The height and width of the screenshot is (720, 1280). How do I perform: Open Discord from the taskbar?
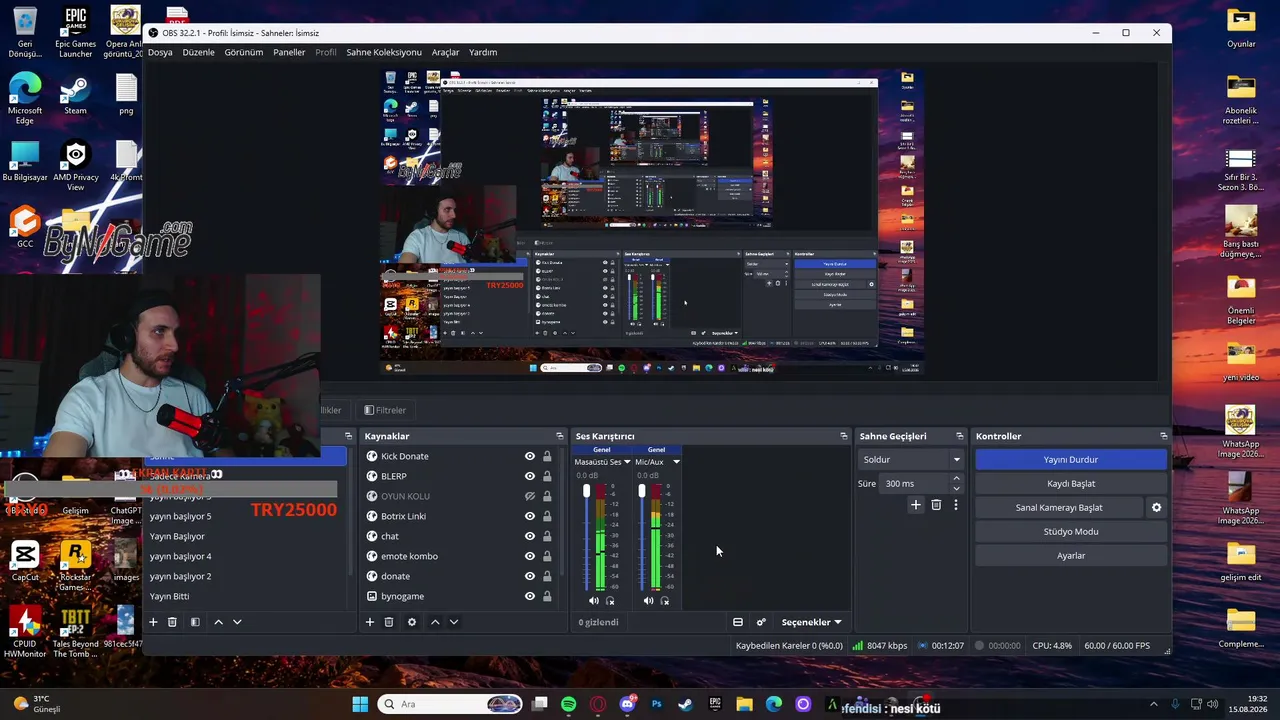tap(627, 704)
